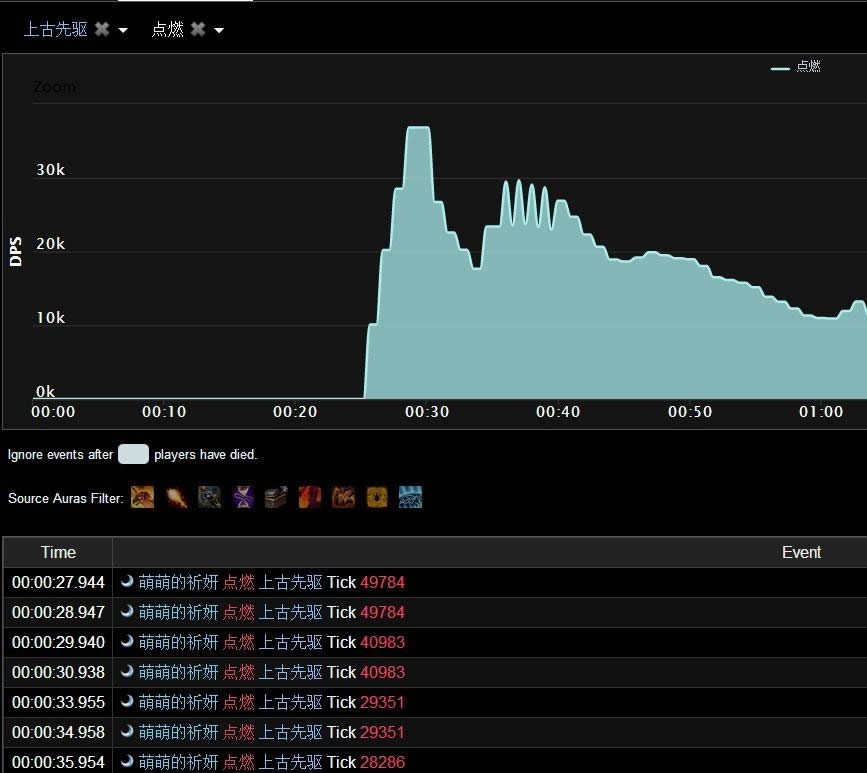Viewport: 867px width, 773px height.
Task: Click the 上古先驱 filter label at top
Action: [56, 30]
